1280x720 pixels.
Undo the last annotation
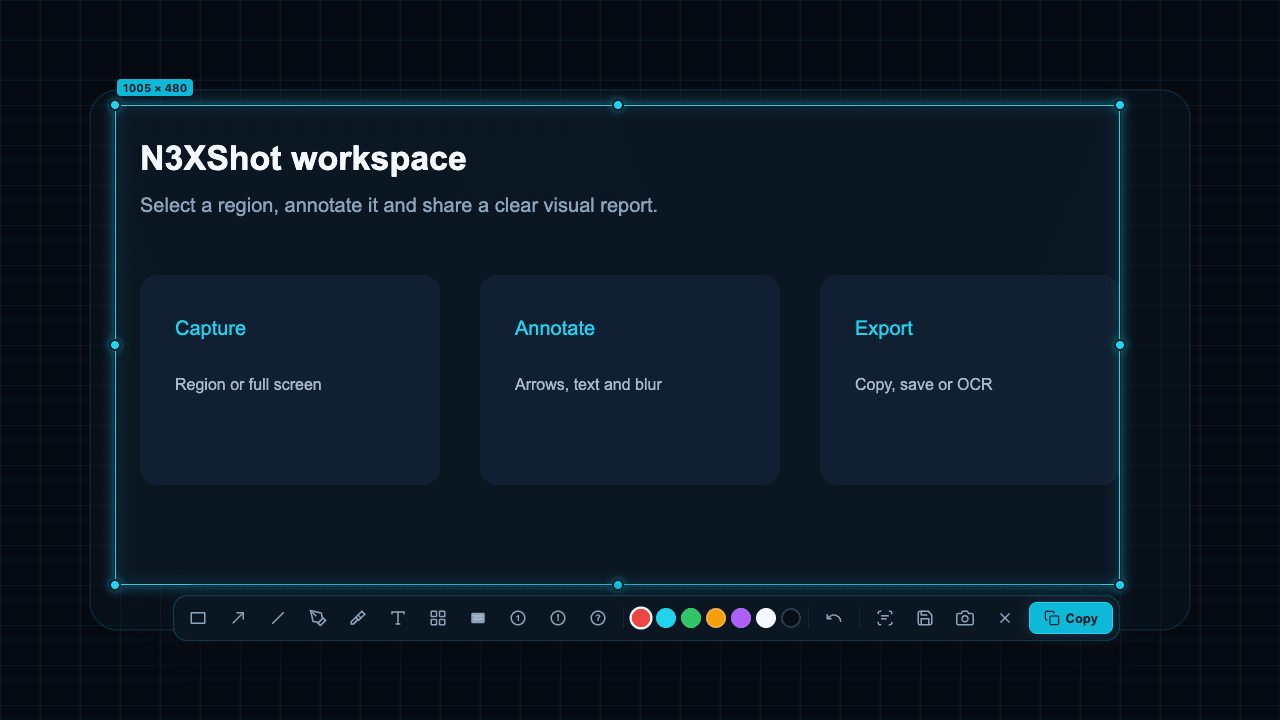(834, 618)
